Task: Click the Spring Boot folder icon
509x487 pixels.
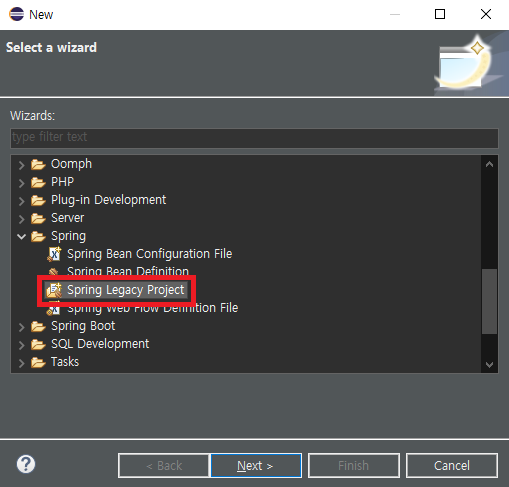Action: tap(38, 326)
